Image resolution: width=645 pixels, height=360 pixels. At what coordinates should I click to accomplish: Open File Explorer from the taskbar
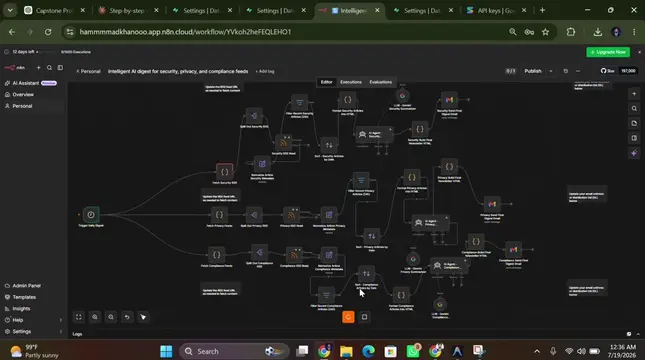(346, 351)
